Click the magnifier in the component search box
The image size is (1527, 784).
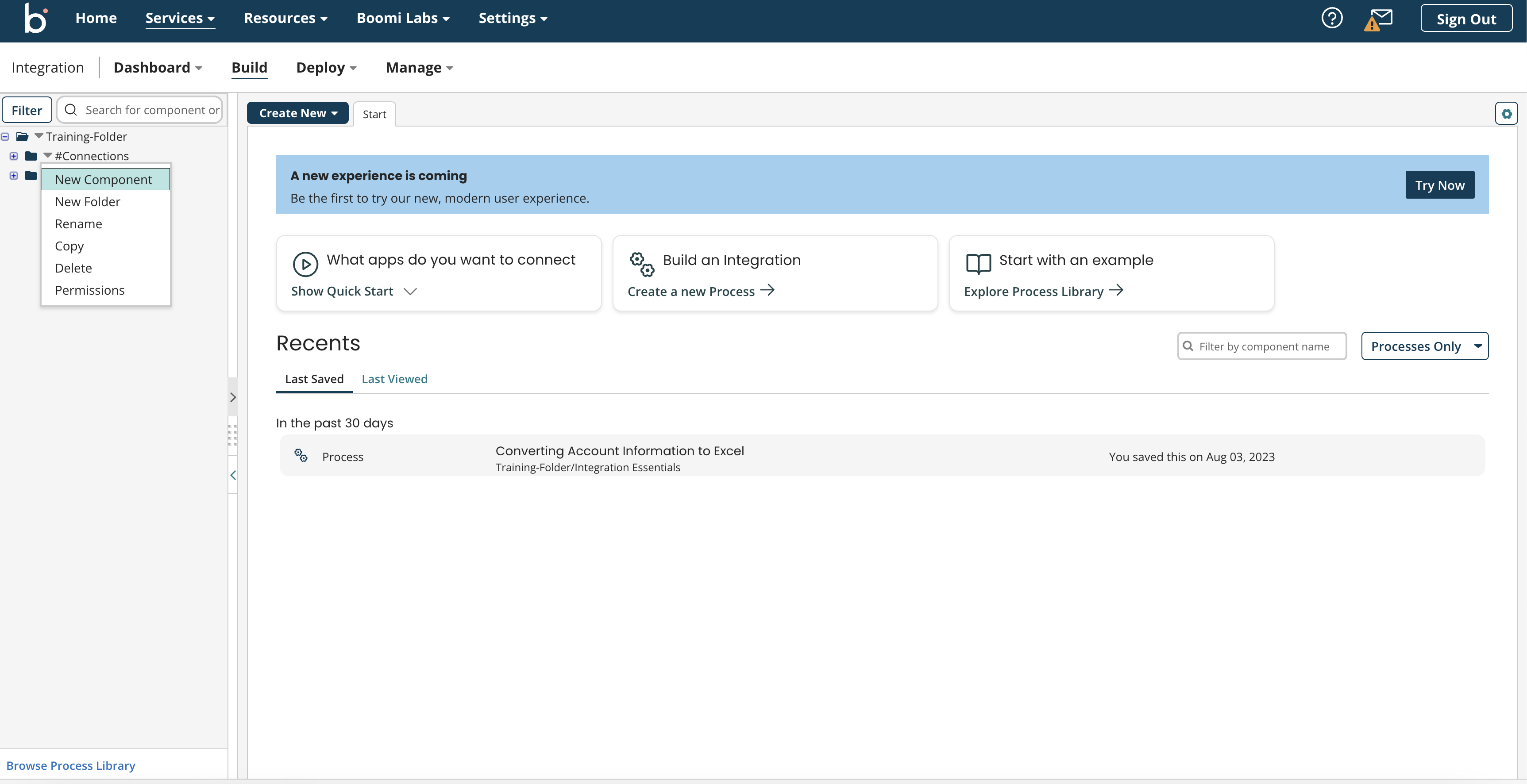coord(70,110)
